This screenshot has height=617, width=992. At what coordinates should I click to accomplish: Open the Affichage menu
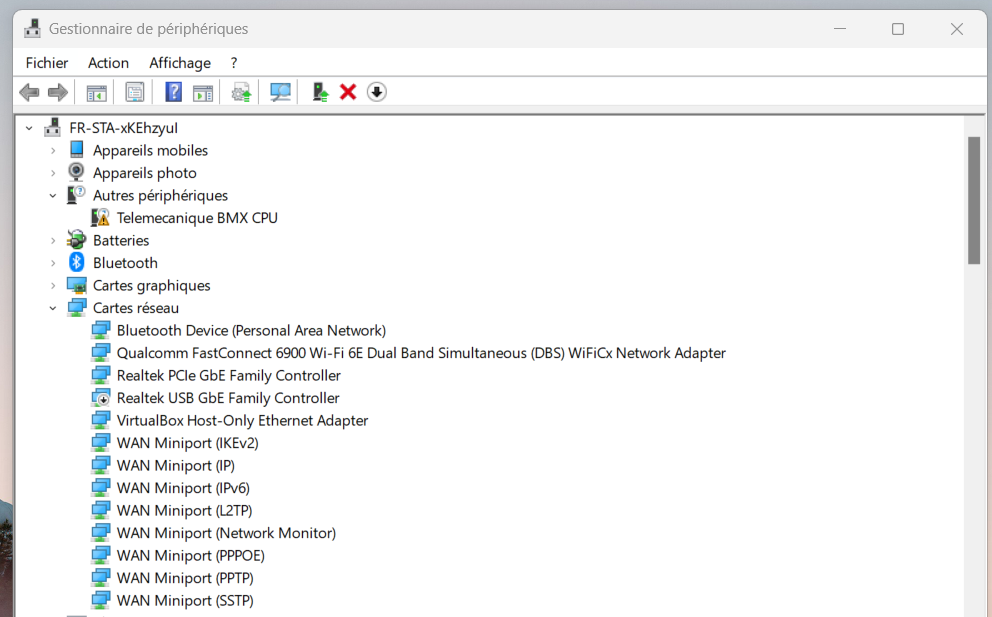[x=180, y=63]
